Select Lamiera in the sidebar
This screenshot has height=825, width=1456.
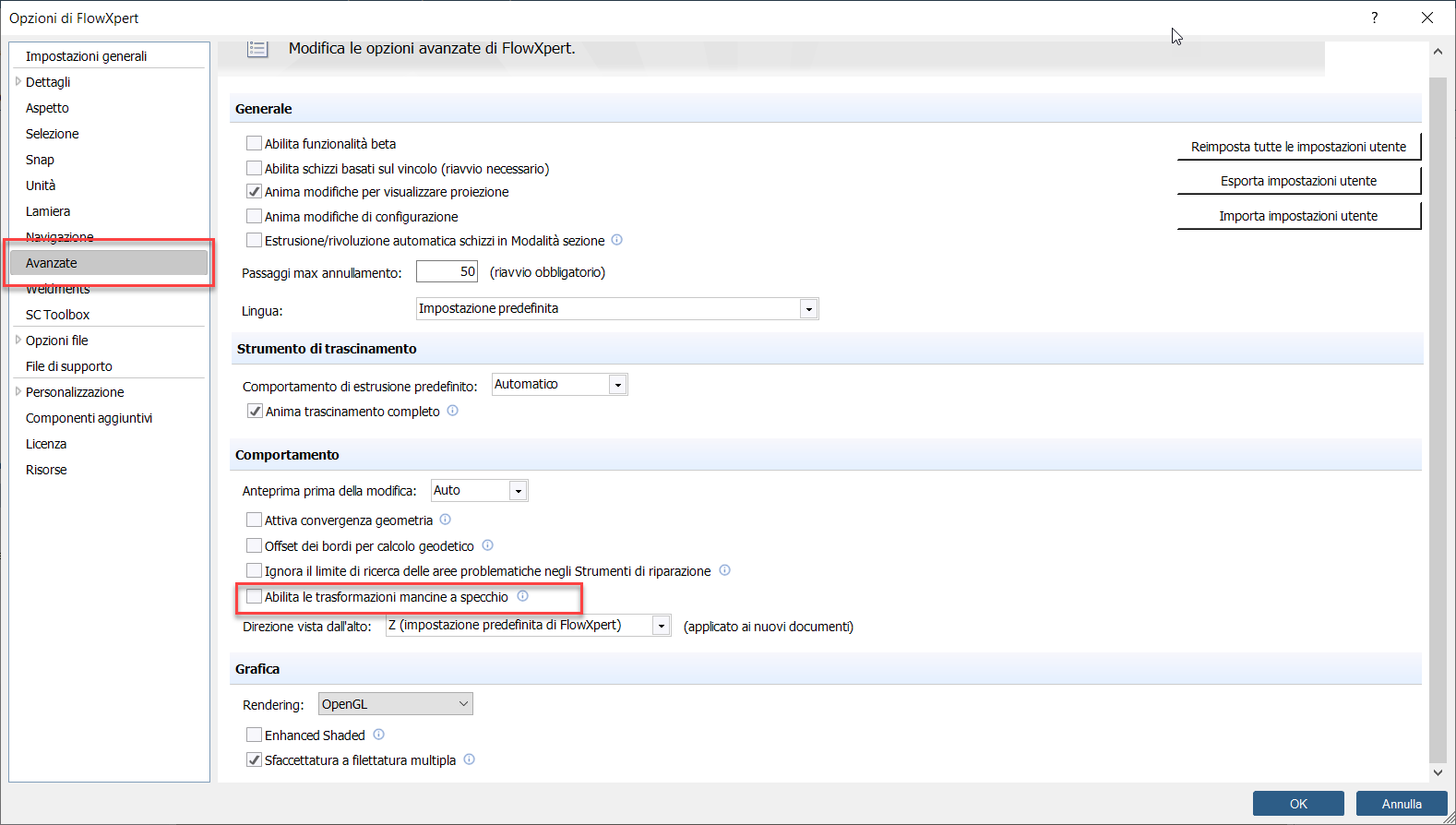48,211
